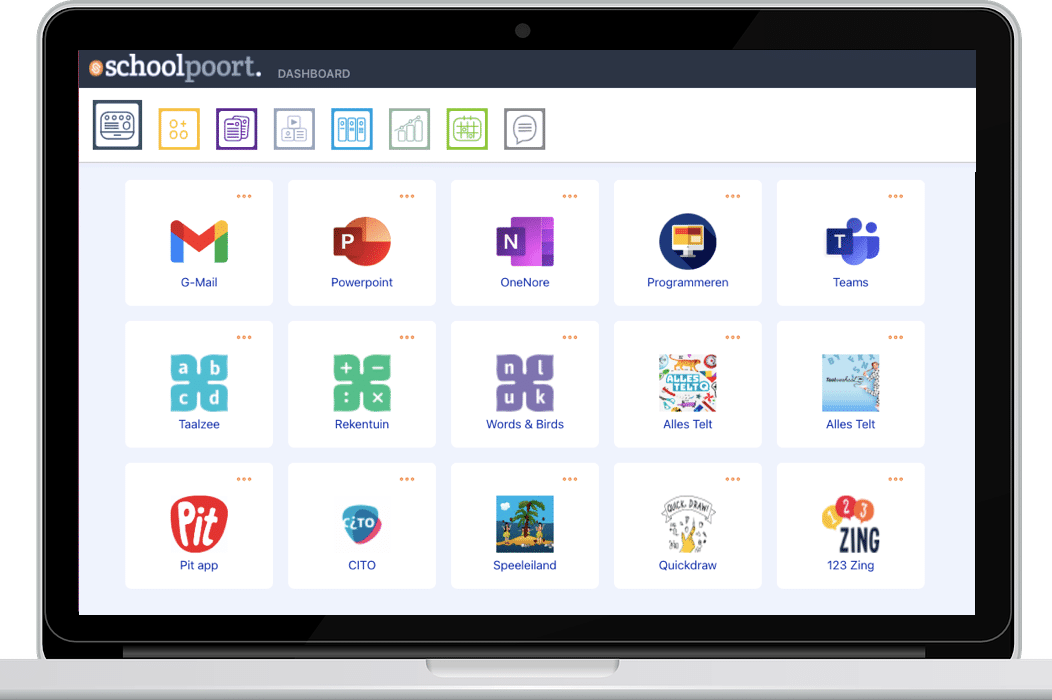Select the bar chart statistics toolbar icon

tap(409, 129)
